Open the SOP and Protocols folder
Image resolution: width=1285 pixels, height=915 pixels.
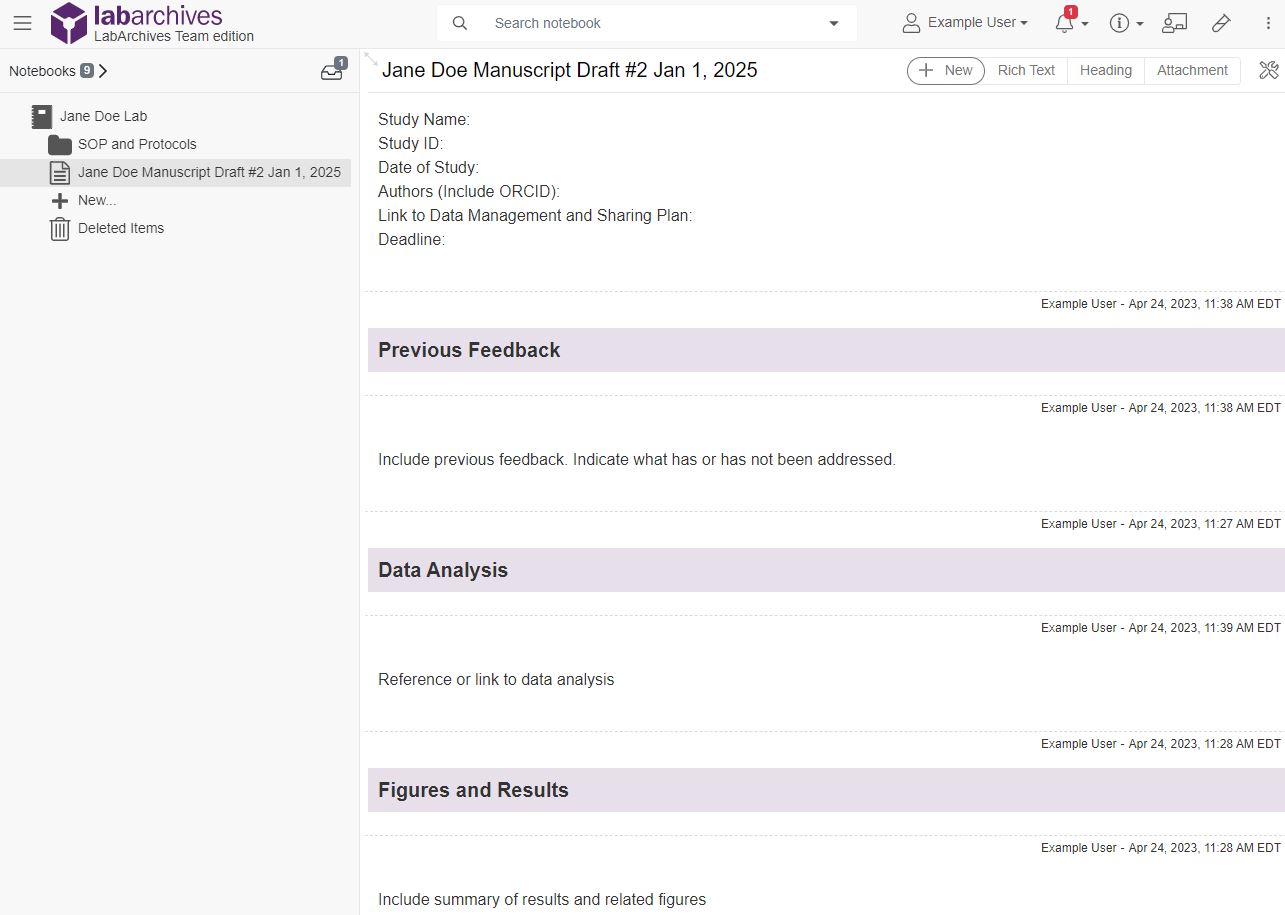137,144
